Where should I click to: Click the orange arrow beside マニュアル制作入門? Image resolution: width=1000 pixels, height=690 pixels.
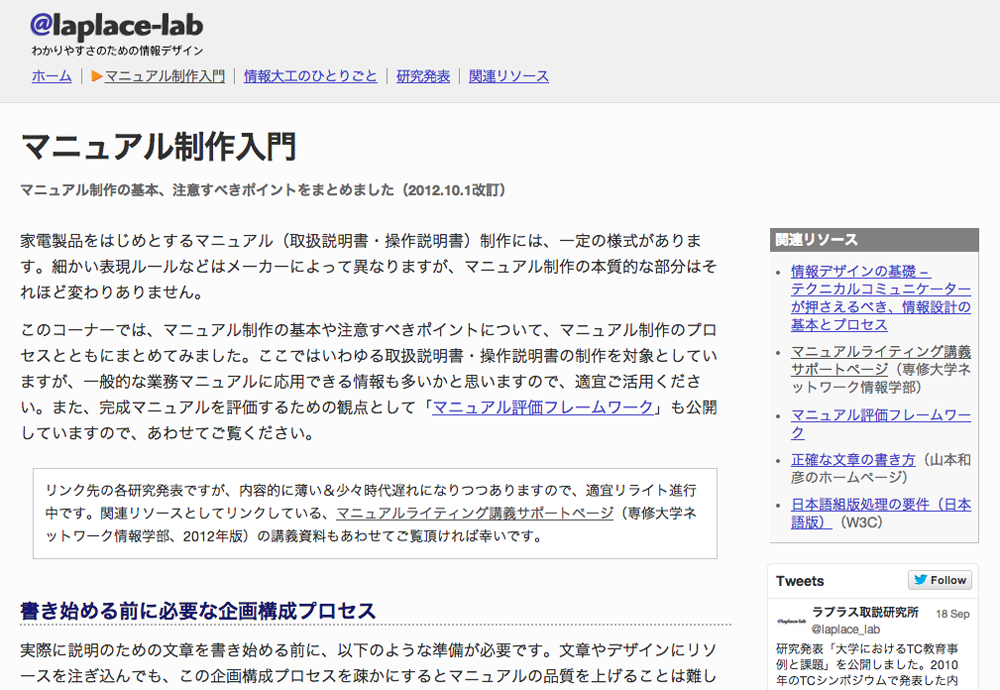coord(97,76)
